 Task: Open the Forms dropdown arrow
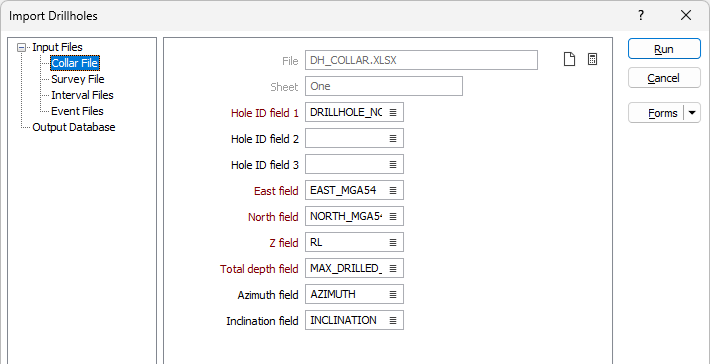point(692,113)
